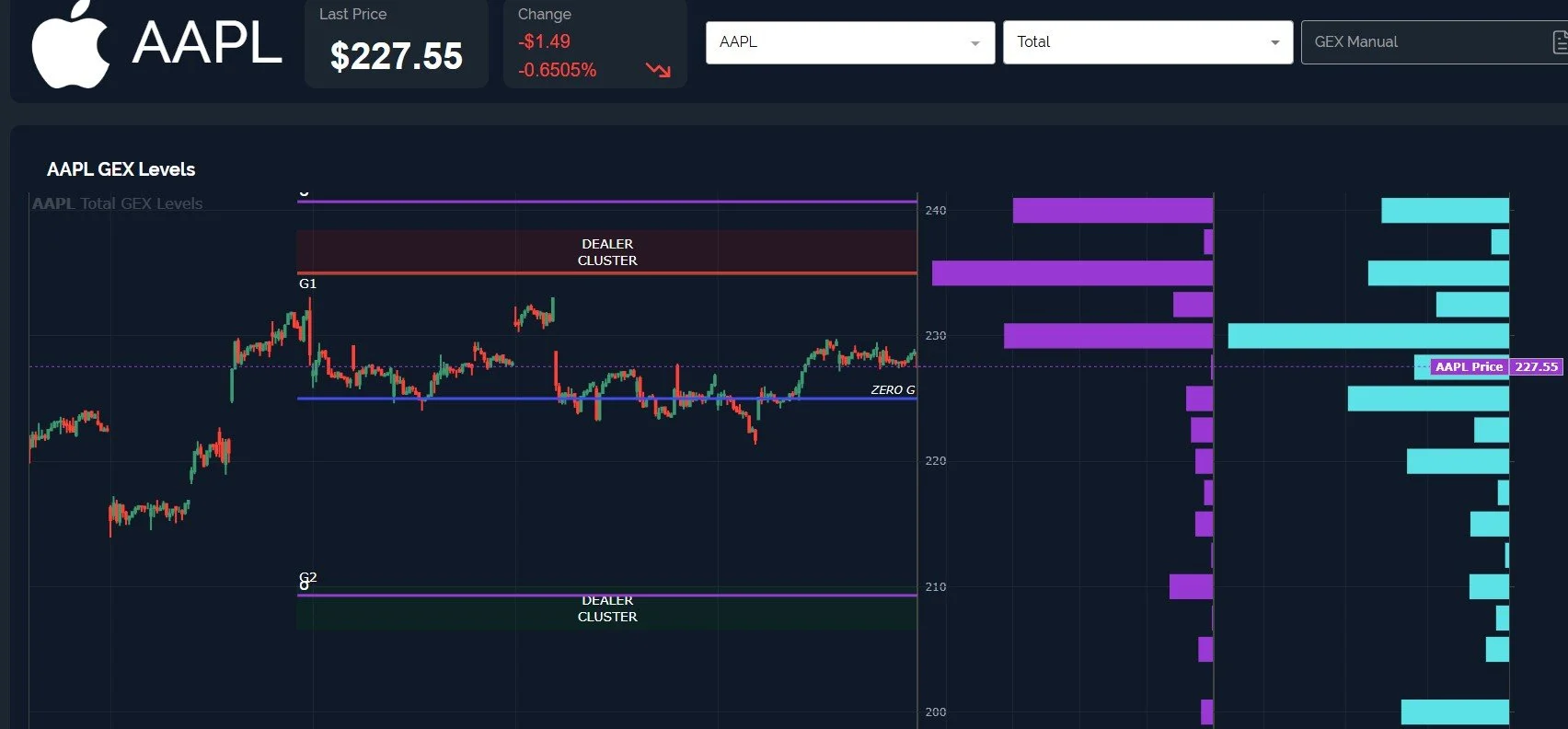Click the 230 price axis label
The image size is (1568, 729).
(x=936, y=336)
